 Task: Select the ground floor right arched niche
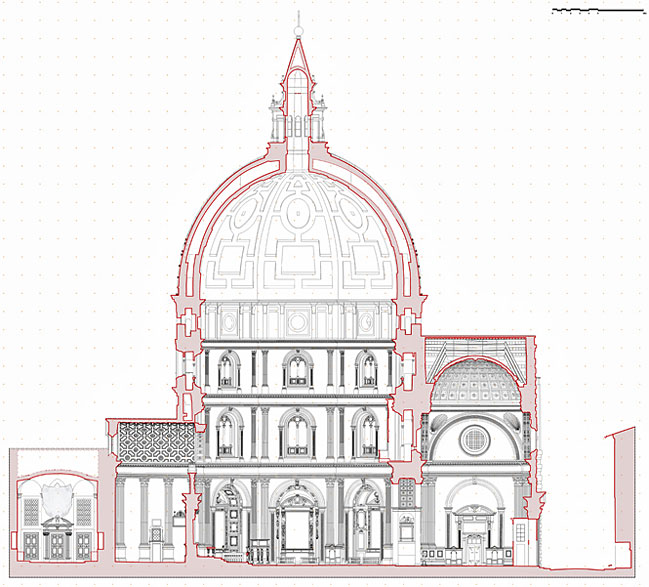point(367,522)
